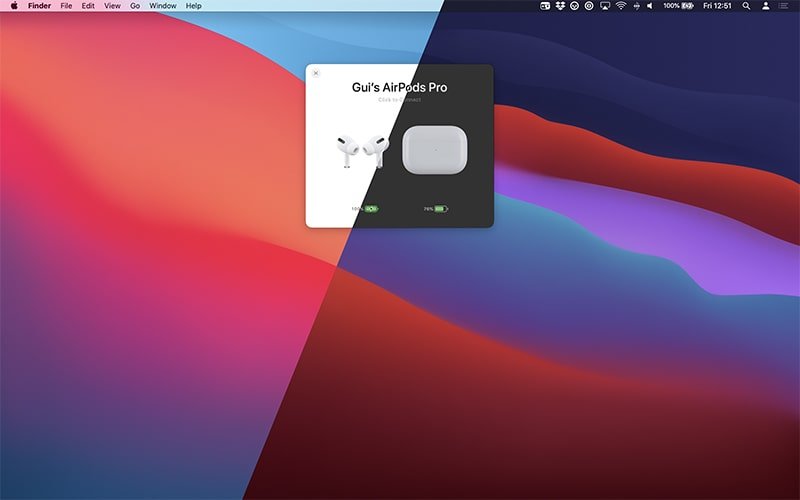Click the Dropbox menu bar icon
This screenshot has height=500, width=800.
tap(560, 6)
